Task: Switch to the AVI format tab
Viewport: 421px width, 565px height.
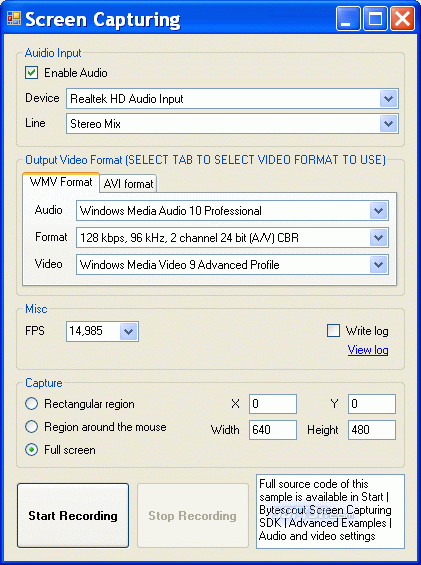Action: 128,184
